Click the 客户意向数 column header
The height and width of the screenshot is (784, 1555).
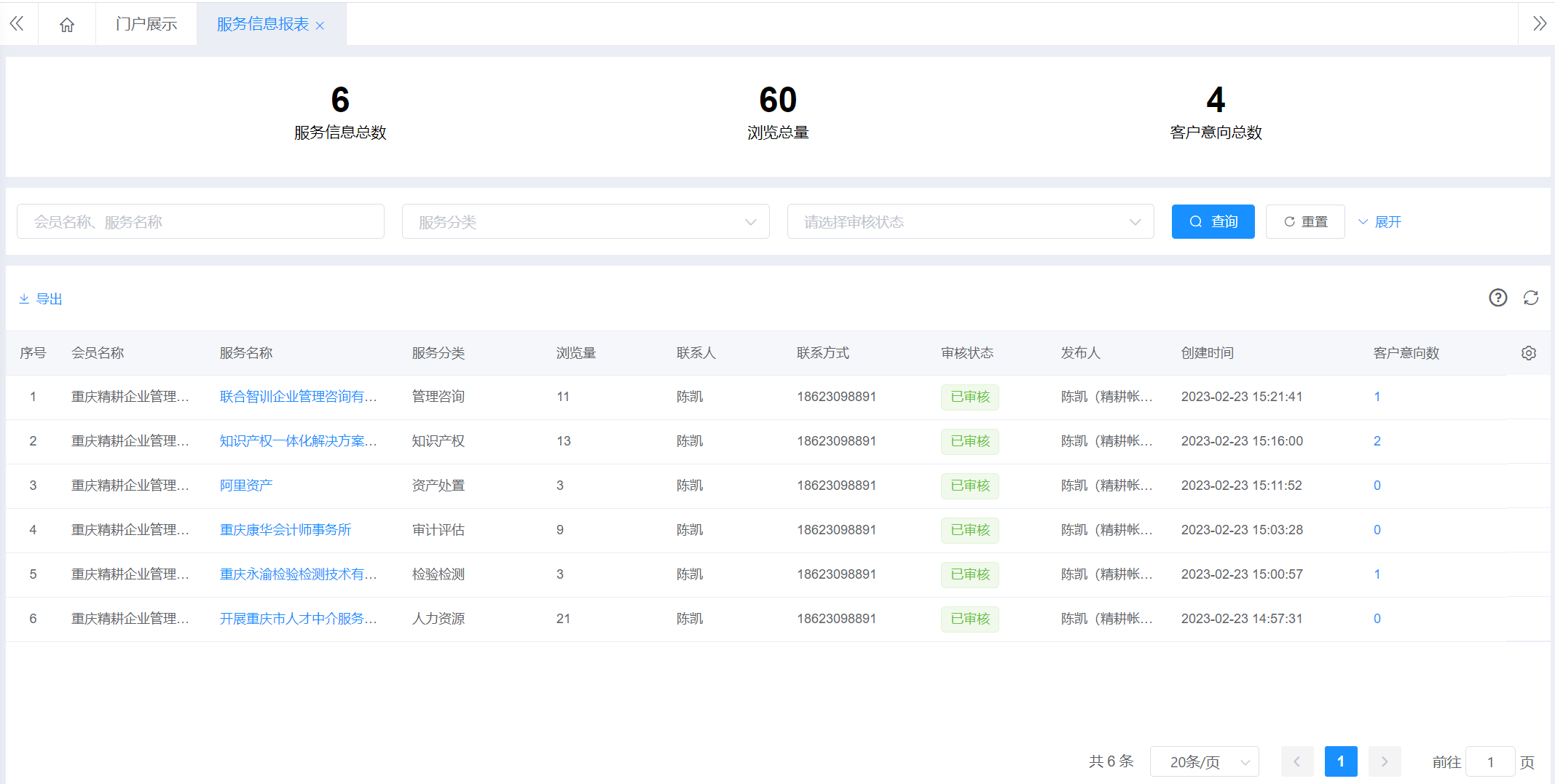(1406, 353)
